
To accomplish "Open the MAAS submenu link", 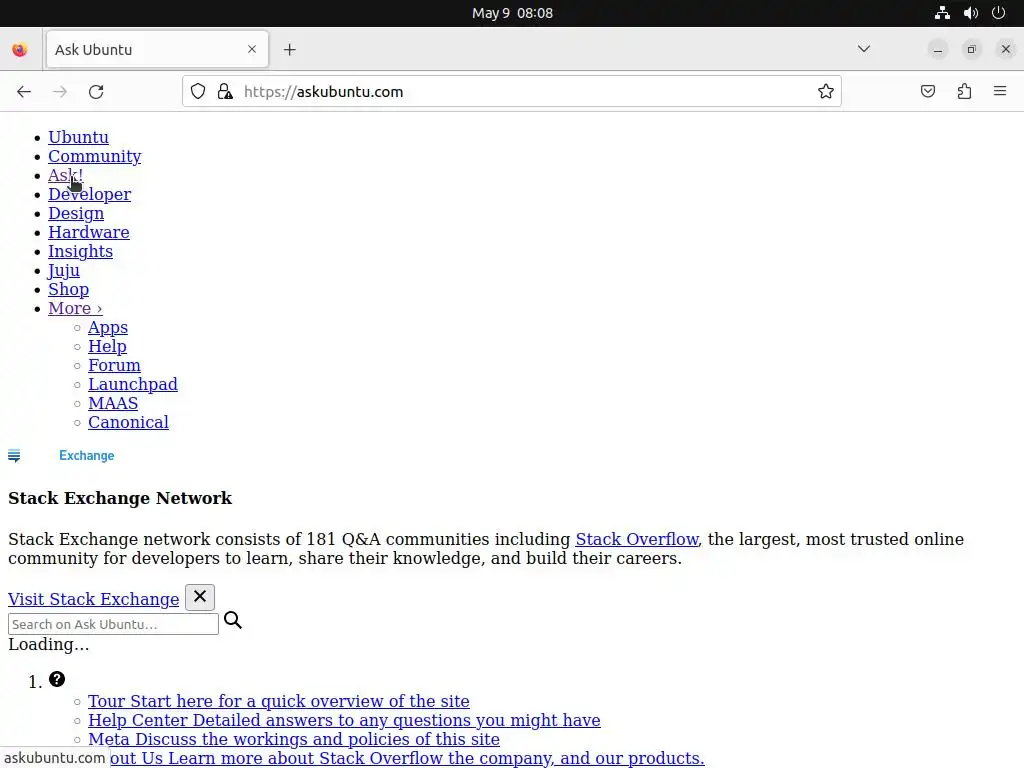I will (113, 403).
